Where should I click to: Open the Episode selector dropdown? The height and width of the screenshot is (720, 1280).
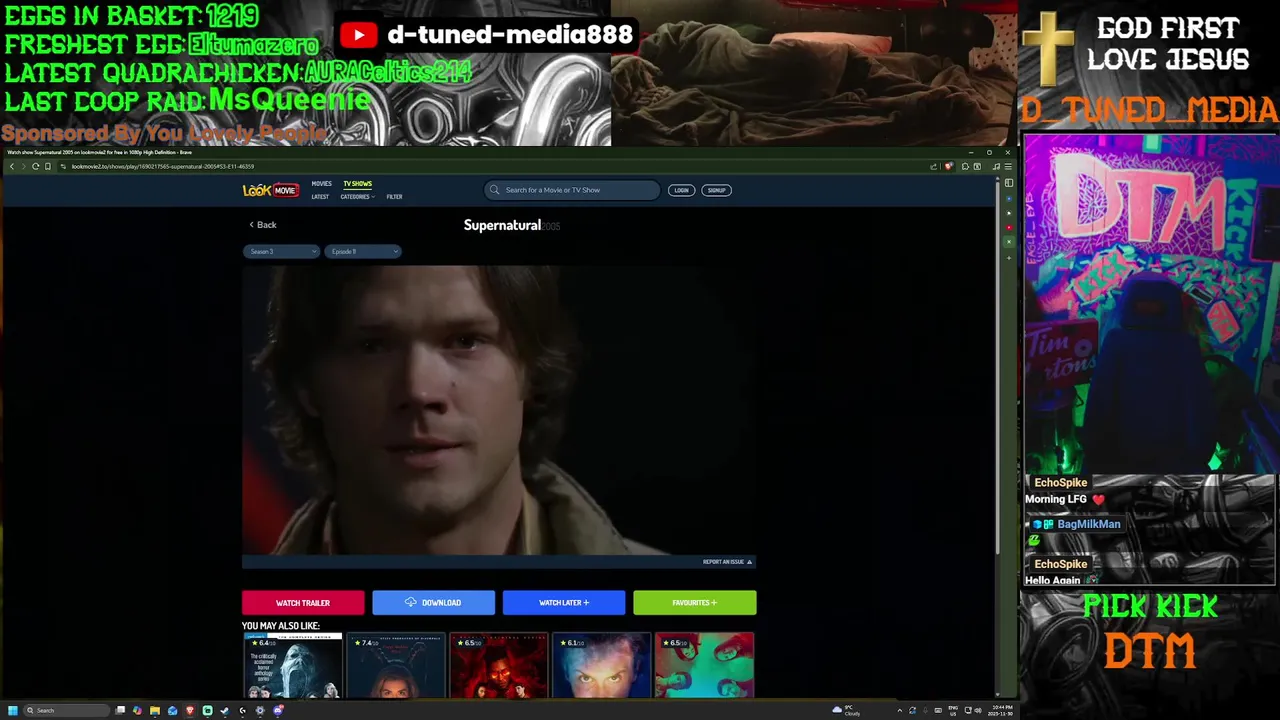point(362,251)
